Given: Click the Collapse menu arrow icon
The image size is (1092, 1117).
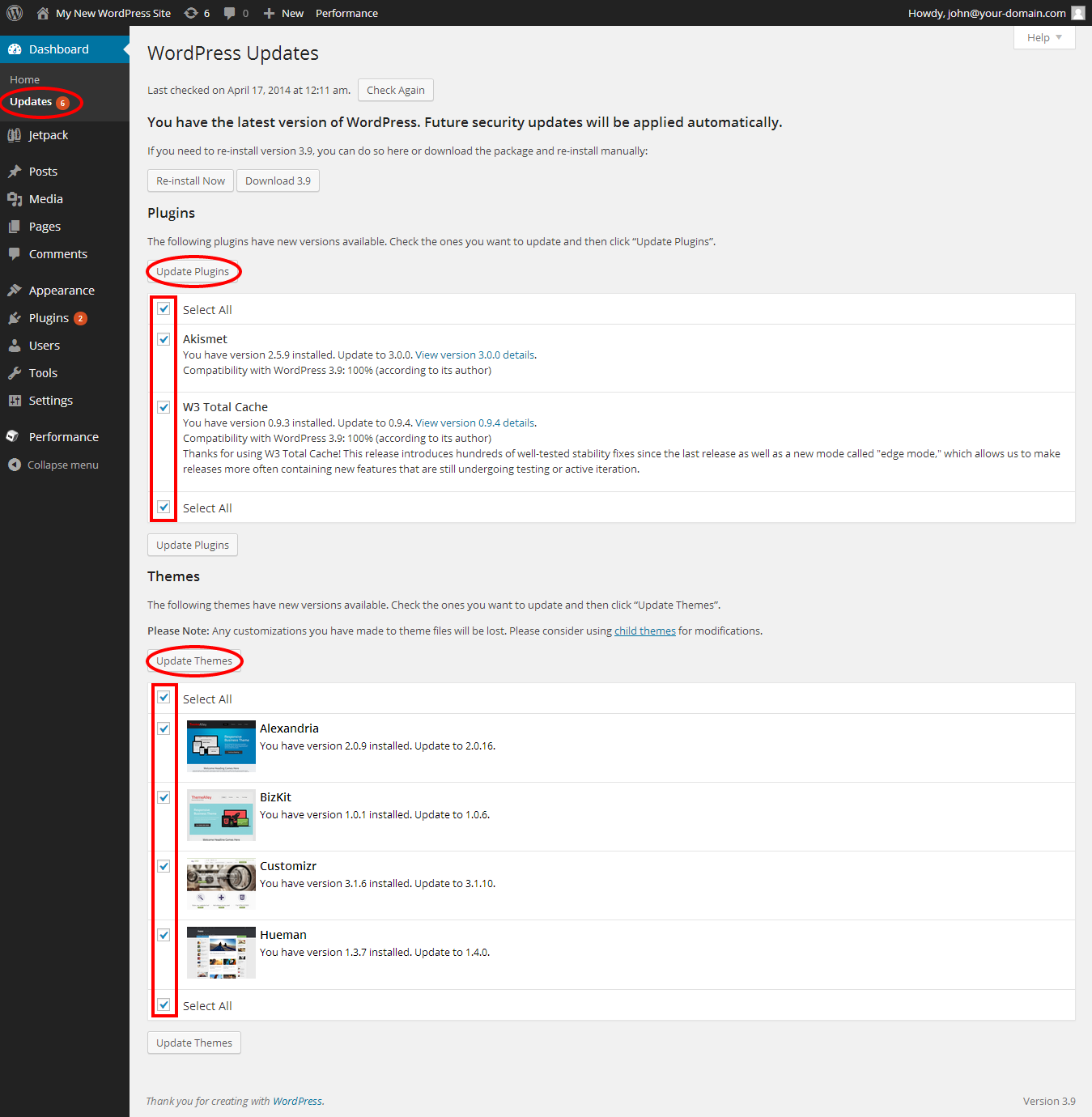Looking at the screenshot, I should (x=15, y=465).
